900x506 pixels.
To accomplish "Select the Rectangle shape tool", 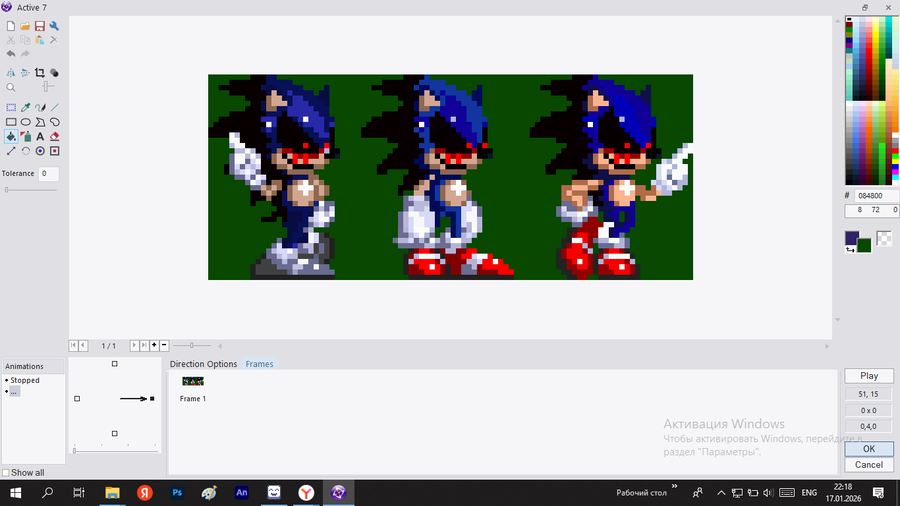I will [11, 122].
